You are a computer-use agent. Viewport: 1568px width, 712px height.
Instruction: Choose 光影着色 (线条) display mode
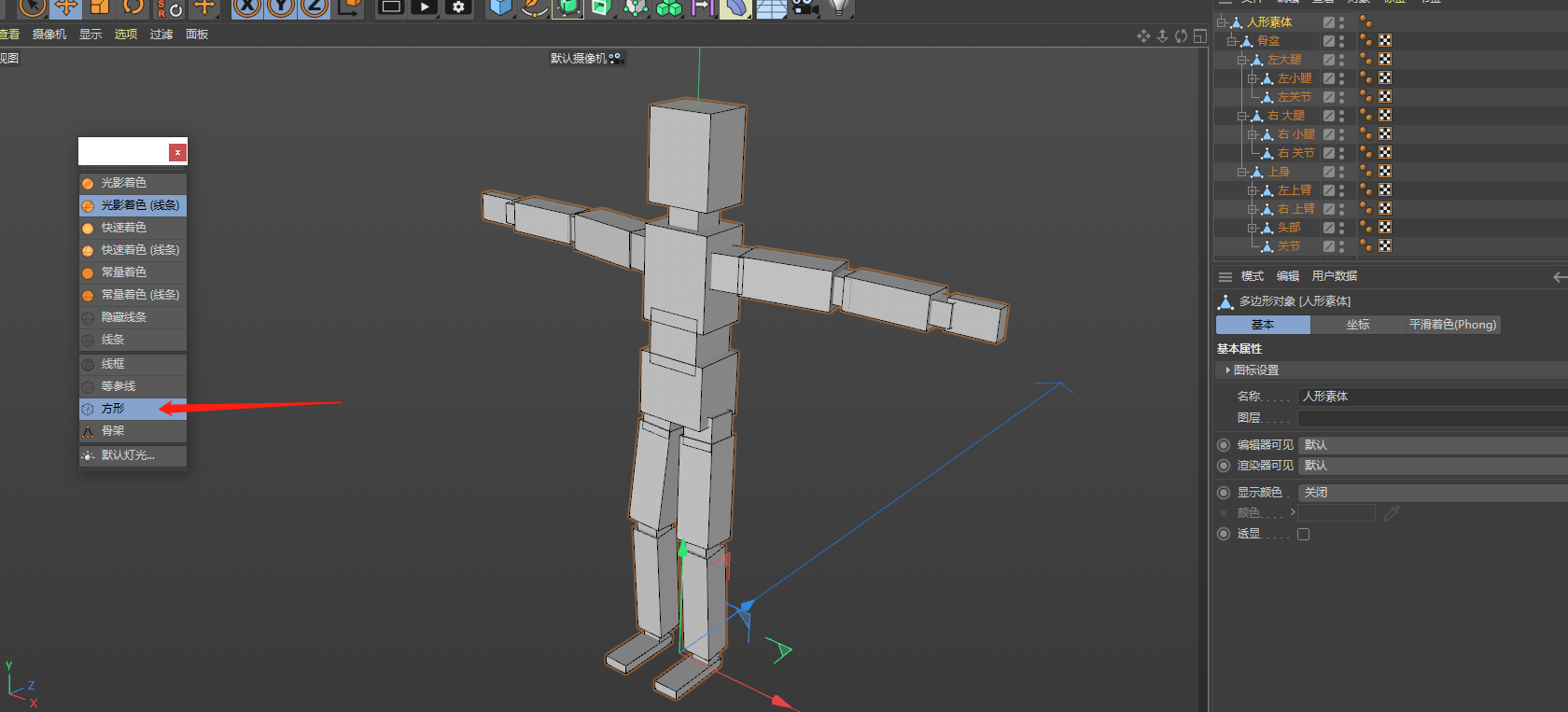pyautogui.click(x=133, y=205)
